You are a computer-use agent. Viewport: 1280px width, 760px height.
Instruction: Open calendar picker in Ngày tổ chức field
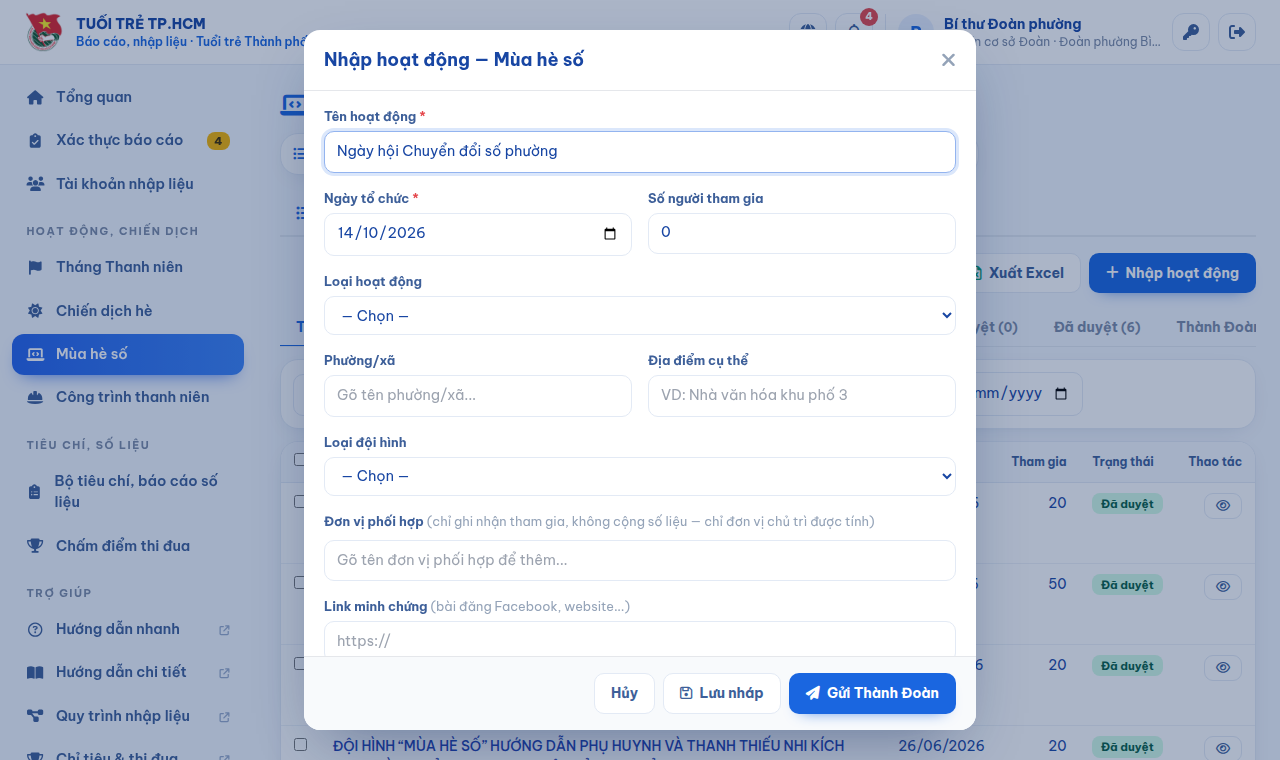[x=610, y=234]
